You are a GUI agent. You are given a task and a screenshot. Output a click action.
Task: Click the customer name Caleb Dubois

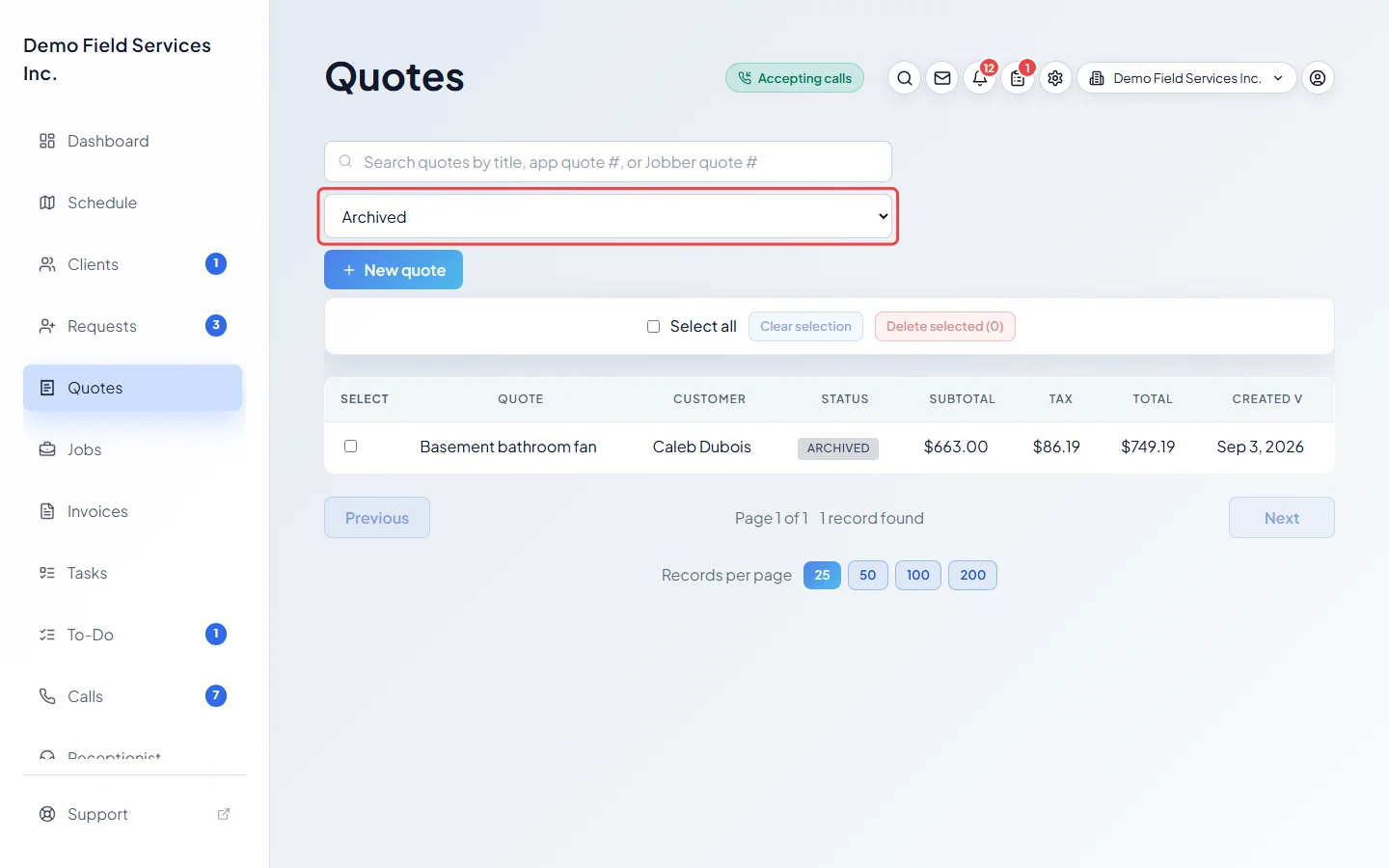[702, 448]
